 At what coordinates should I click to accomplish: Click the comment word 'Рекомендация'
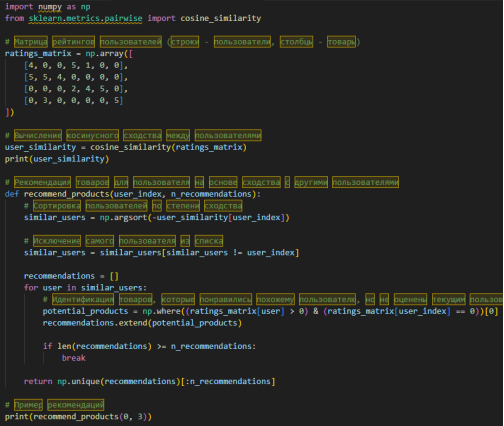point(43,182)
